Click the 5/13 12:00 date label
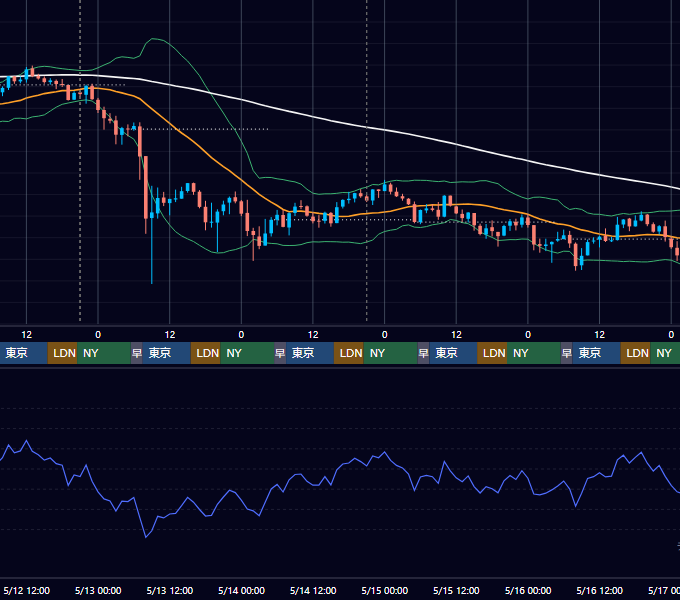 (170, 590)
